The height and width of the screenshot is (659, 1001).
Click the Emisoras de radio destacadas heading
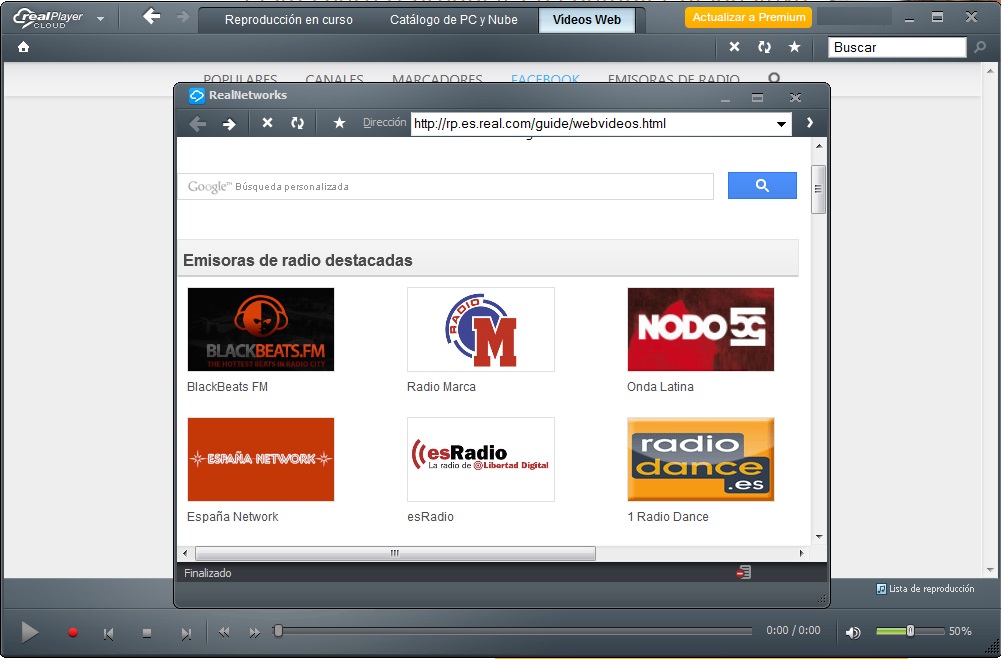[x=297, y=261]
